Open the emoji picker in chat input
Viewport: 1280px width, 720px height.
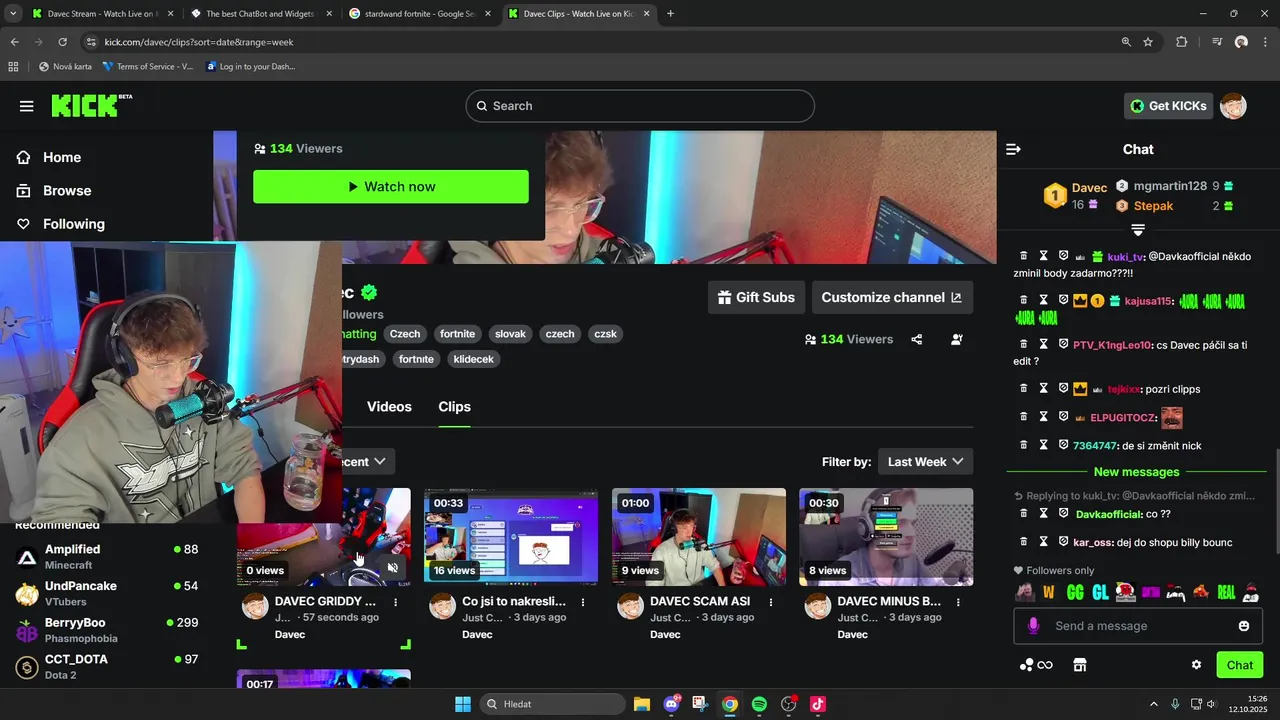pyautogui.click(x=1244, y=626)
